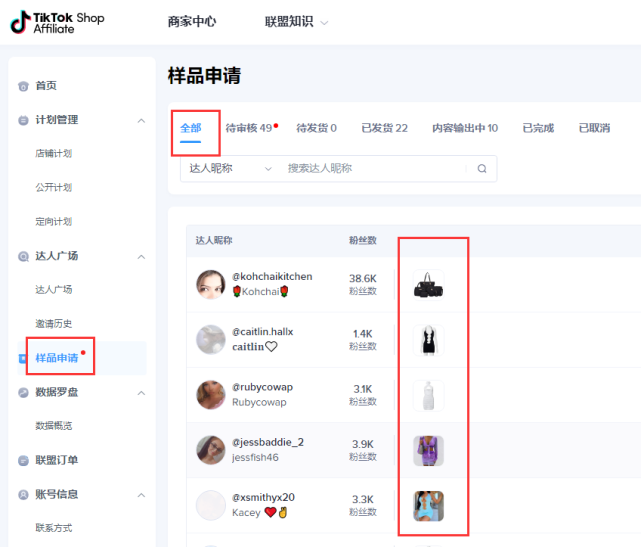Click the black dress product thumbnail
641x547 pixels.
tap(428, 340)
